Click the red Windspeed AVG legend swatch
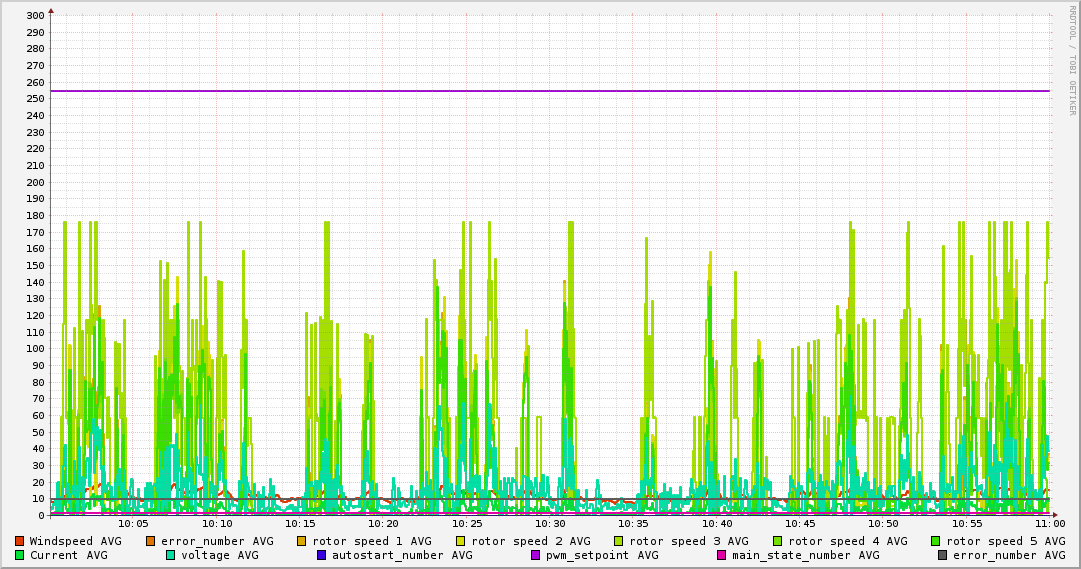The width and height of the screenshot is (1081, 569). coord(19,541)
